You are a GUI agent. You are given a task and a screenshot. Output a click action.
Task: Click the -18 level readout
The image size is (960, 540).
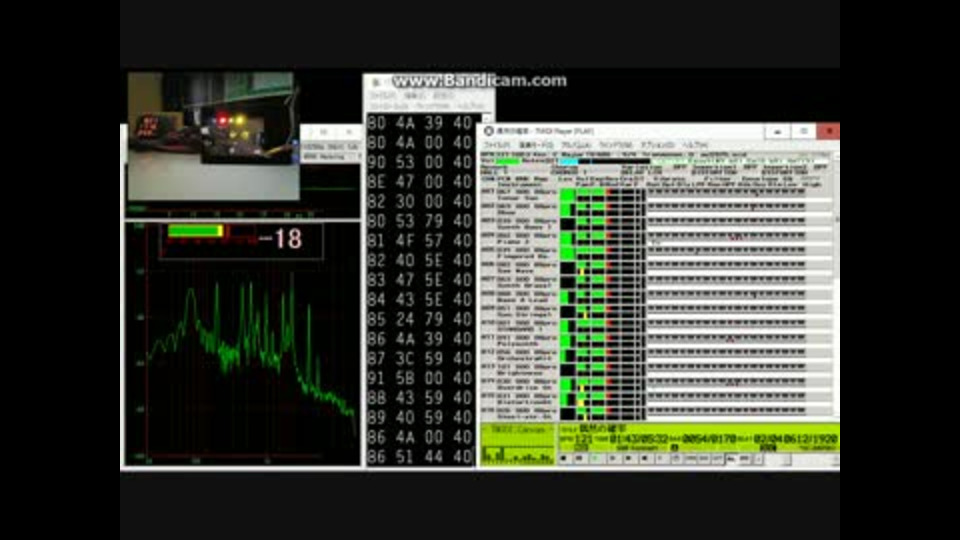pyautogui.click(x=280, y=239)
